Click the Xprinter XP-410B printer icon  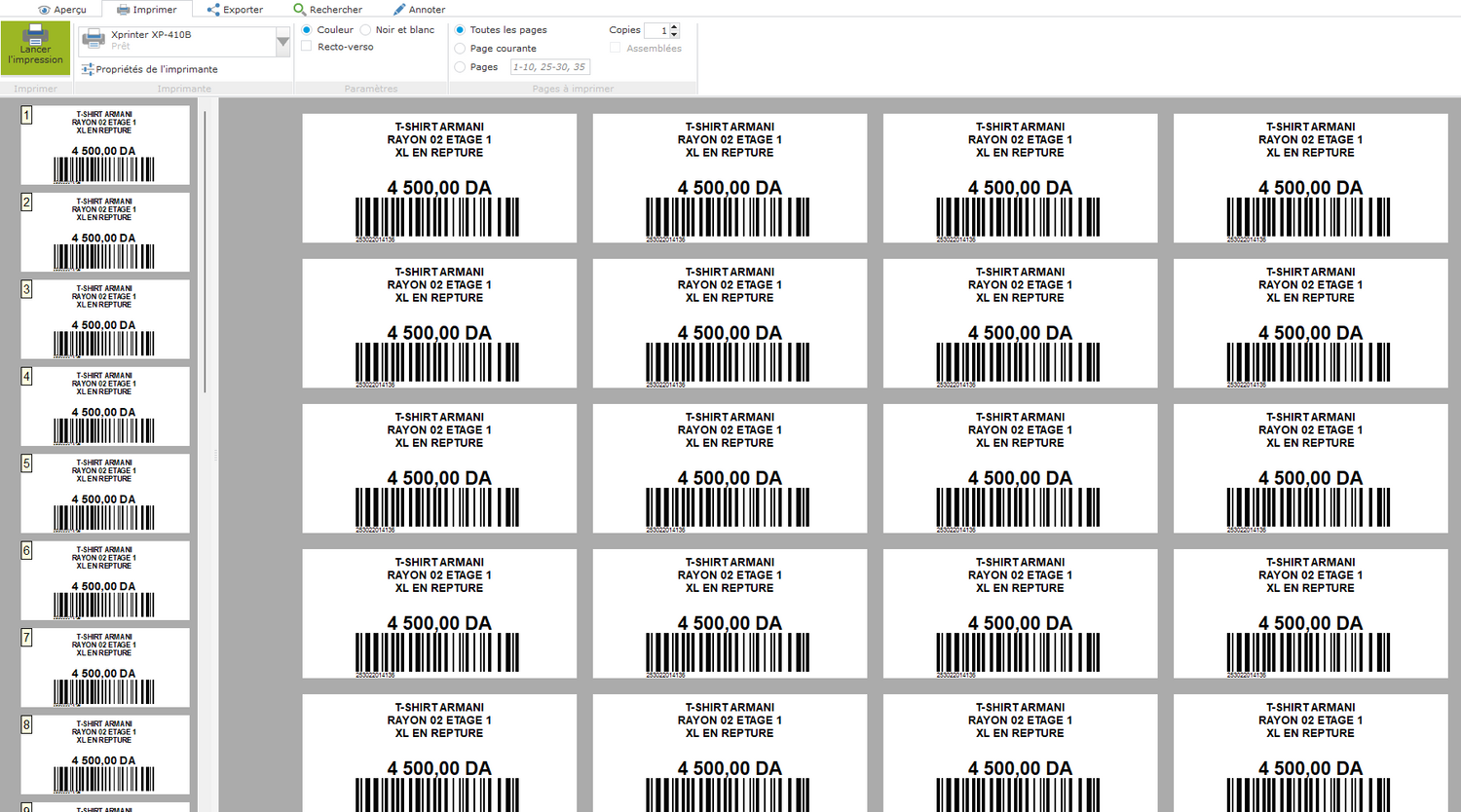tap(94, 39)
